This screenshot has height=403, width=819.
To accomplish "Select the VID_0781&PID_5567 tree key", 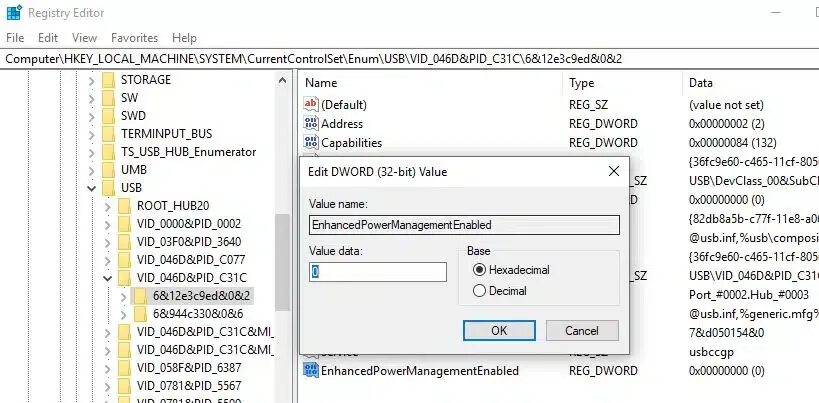I will [189, 386].
